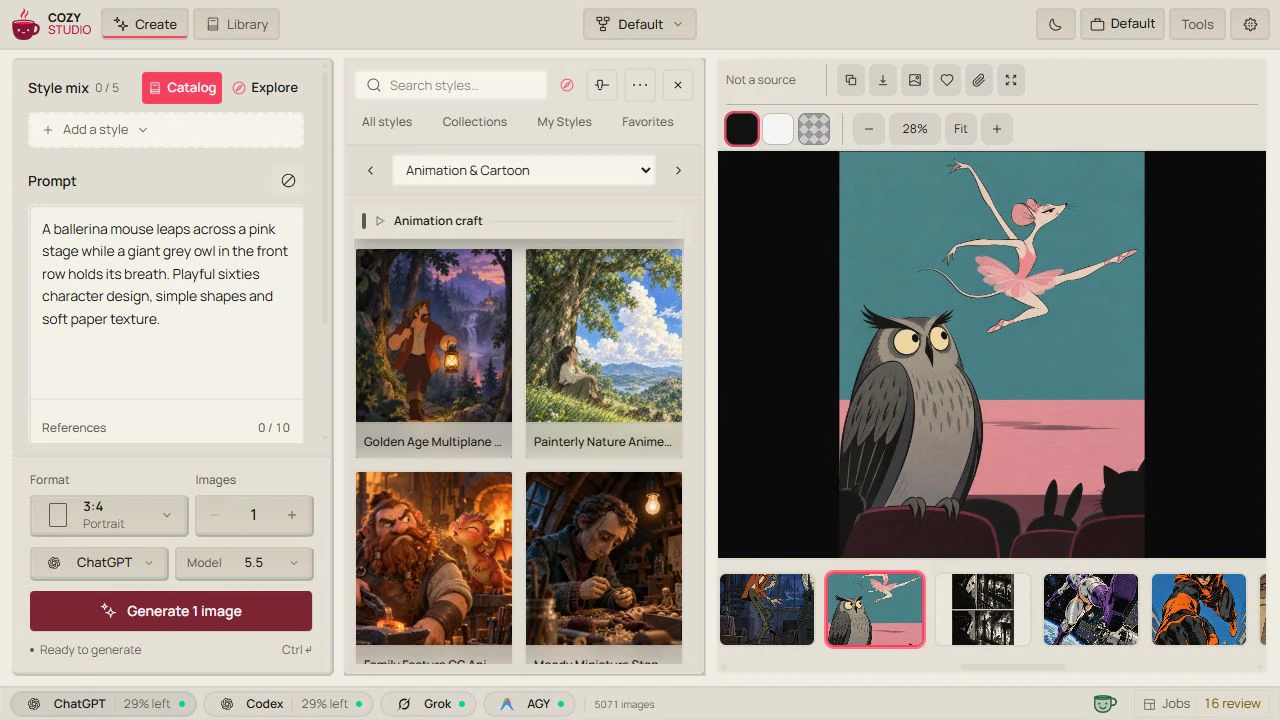Switch style mix to Catalog view
Screen dimensions: 1280x720
click(x=182, y=88)
